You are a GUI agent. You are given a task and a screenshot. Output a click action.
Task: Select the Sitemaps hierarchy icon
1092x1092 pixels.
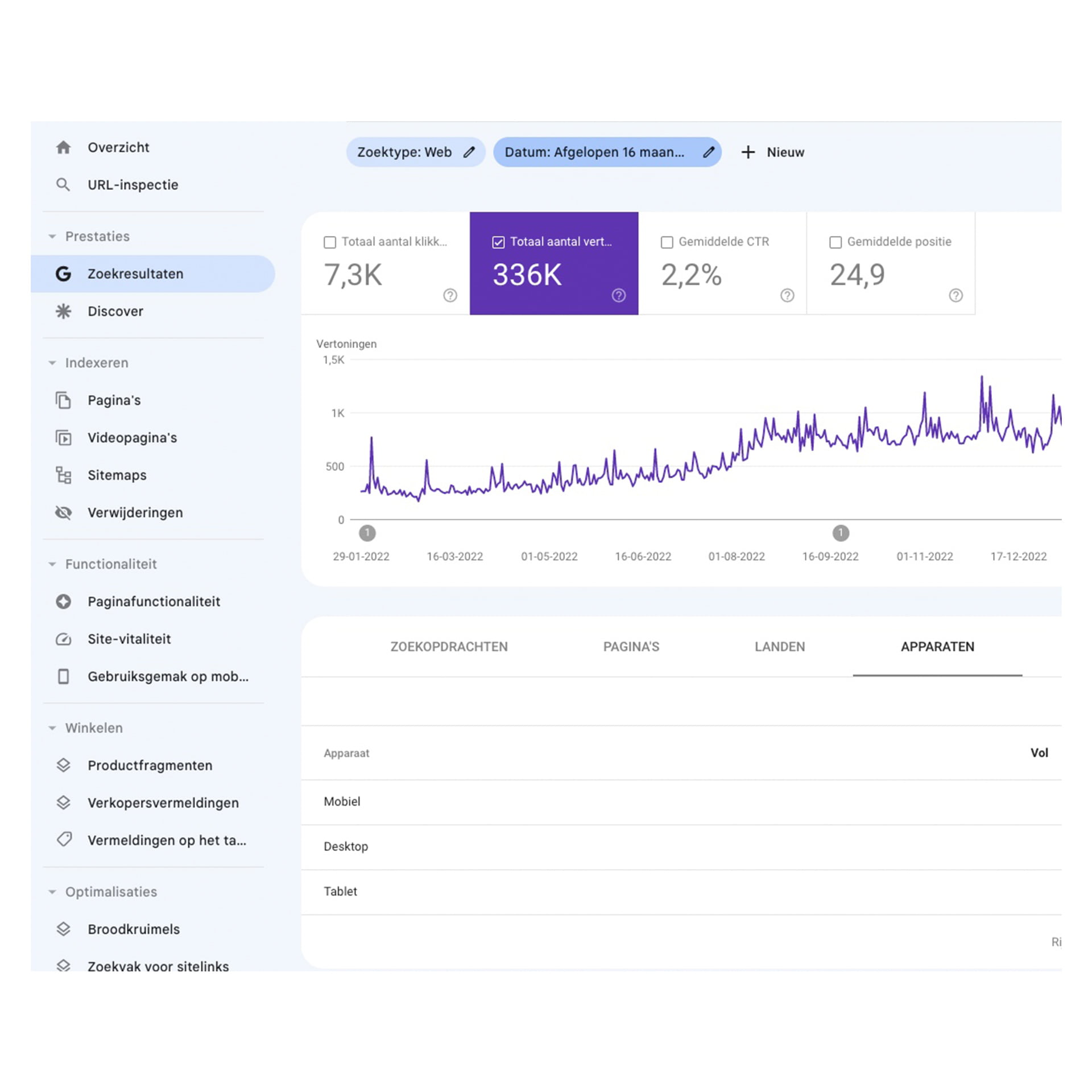coord(64,475)
